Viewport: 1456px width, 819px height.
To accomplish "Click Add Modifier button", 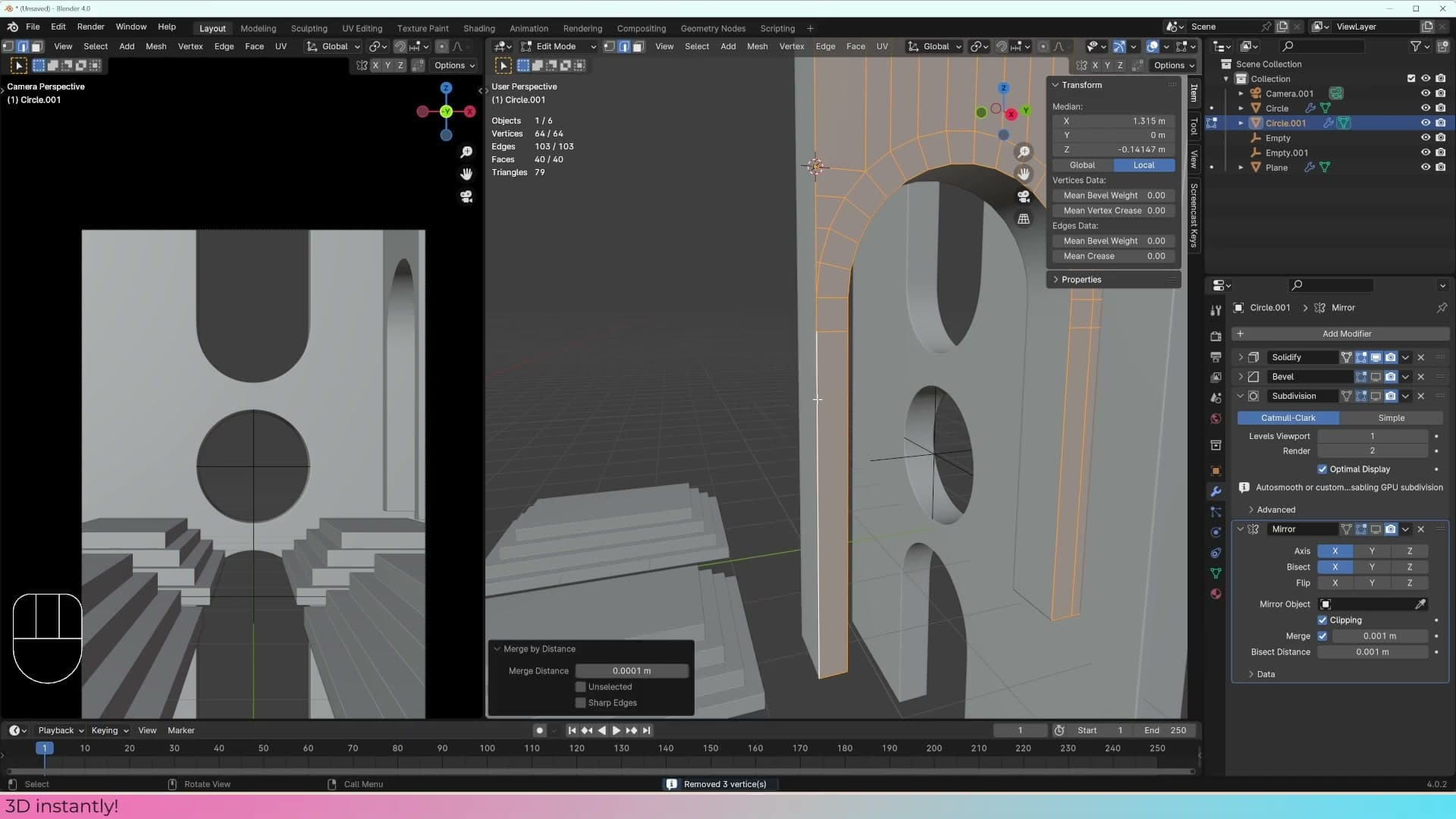I will tap(1340, 334).
